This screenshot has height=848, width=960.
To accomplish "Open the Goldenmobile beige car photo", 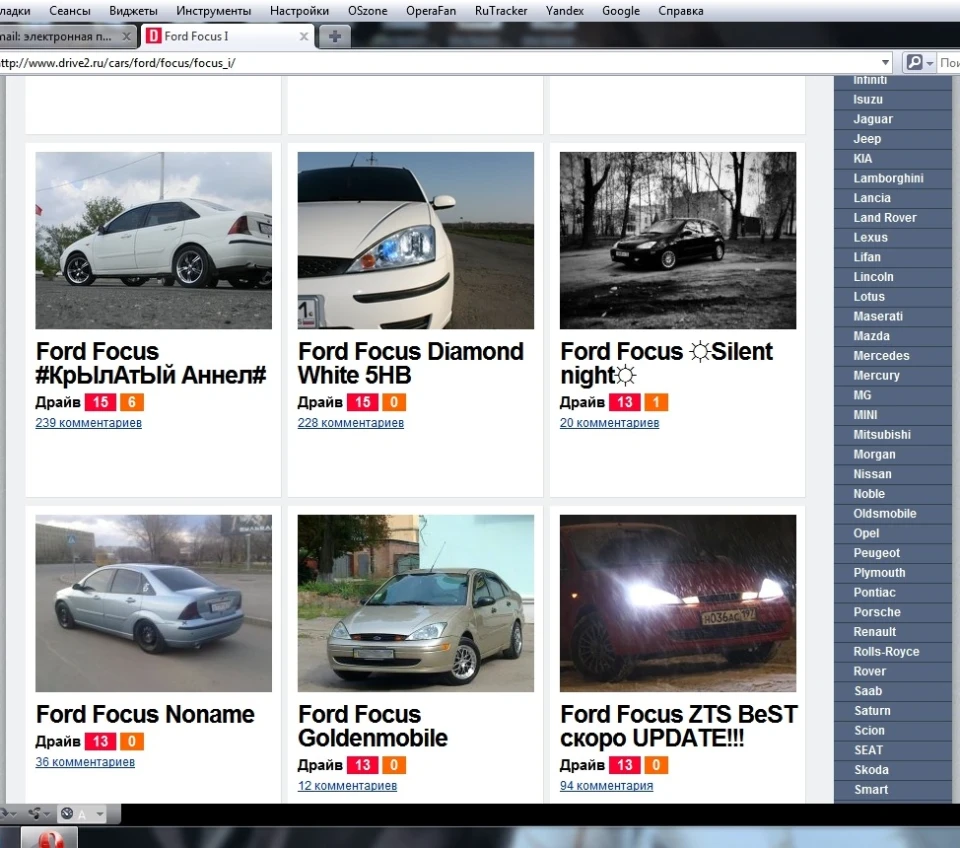I will click(x=416, y=603).
